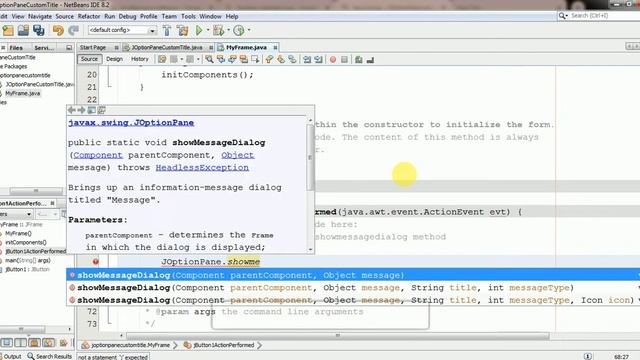
Task: Select the Source view button
Action: (x=89, y=59)
